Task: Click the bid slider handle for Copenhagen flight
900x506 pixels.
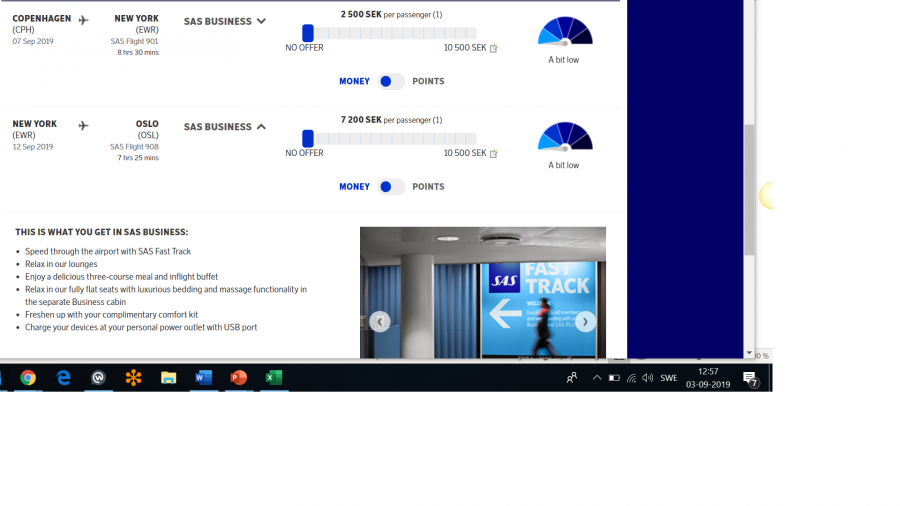Action: point(308,33)
